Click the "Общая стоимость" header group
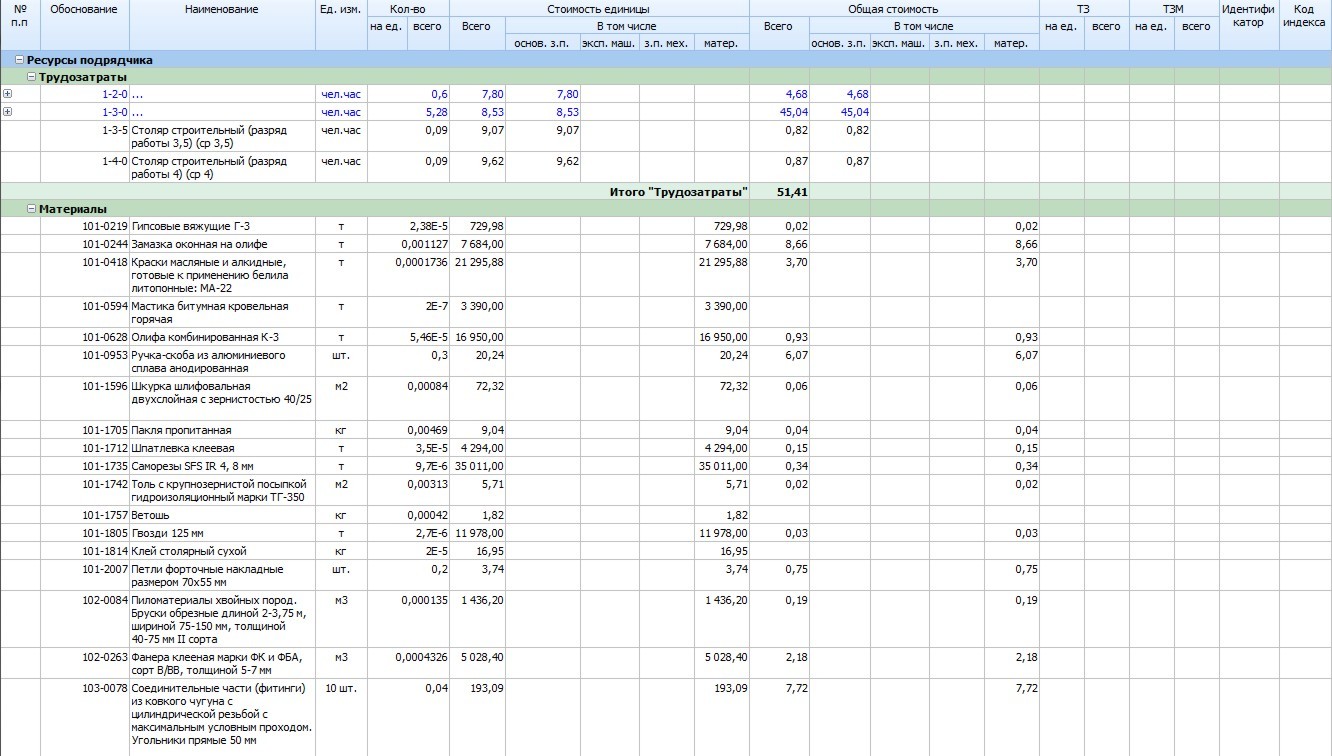Viewport: 1332px width, 756px height. coord(893,9)
